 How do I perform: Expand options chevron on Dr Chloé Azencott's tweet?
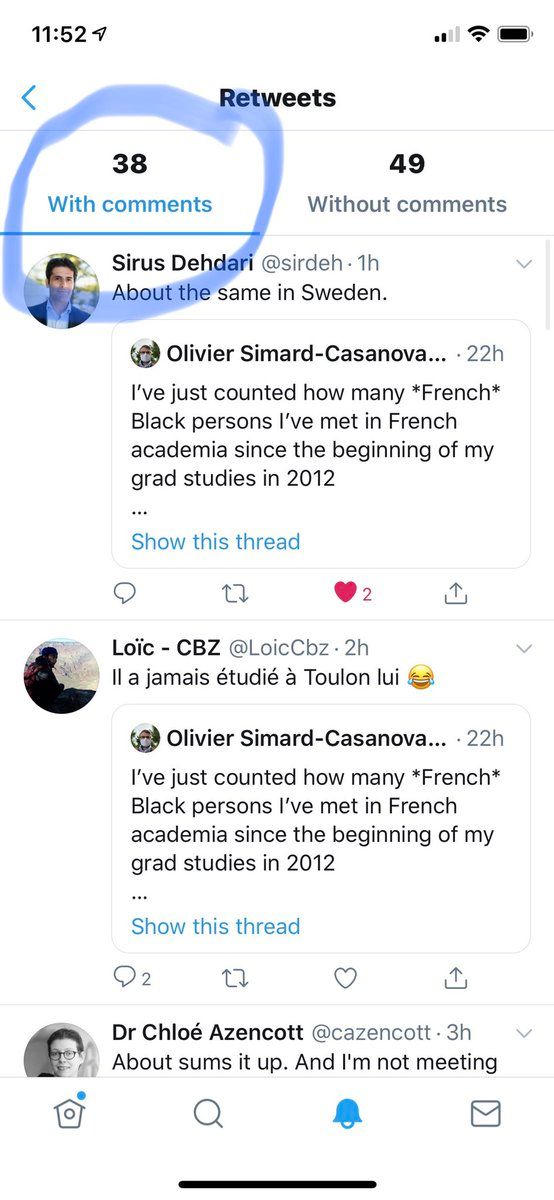point(524,1033)
